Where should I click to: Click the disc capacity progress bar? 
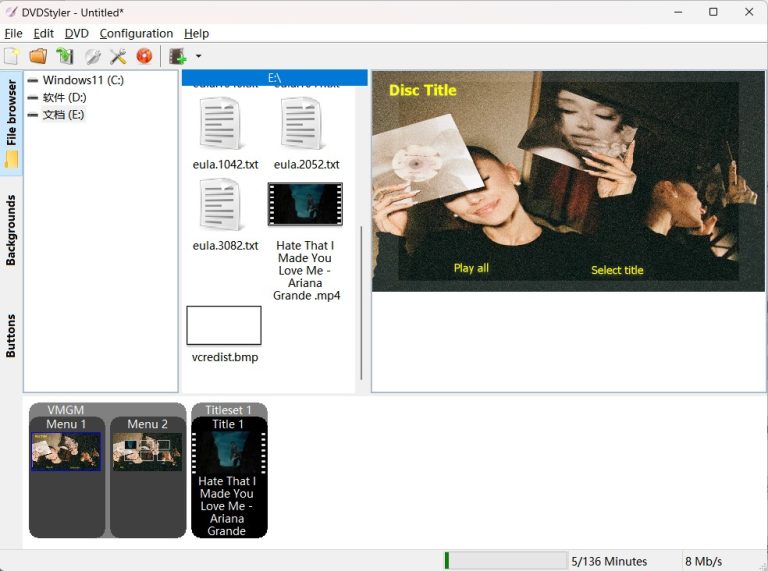pyautogui.click(x=505, y=561)
